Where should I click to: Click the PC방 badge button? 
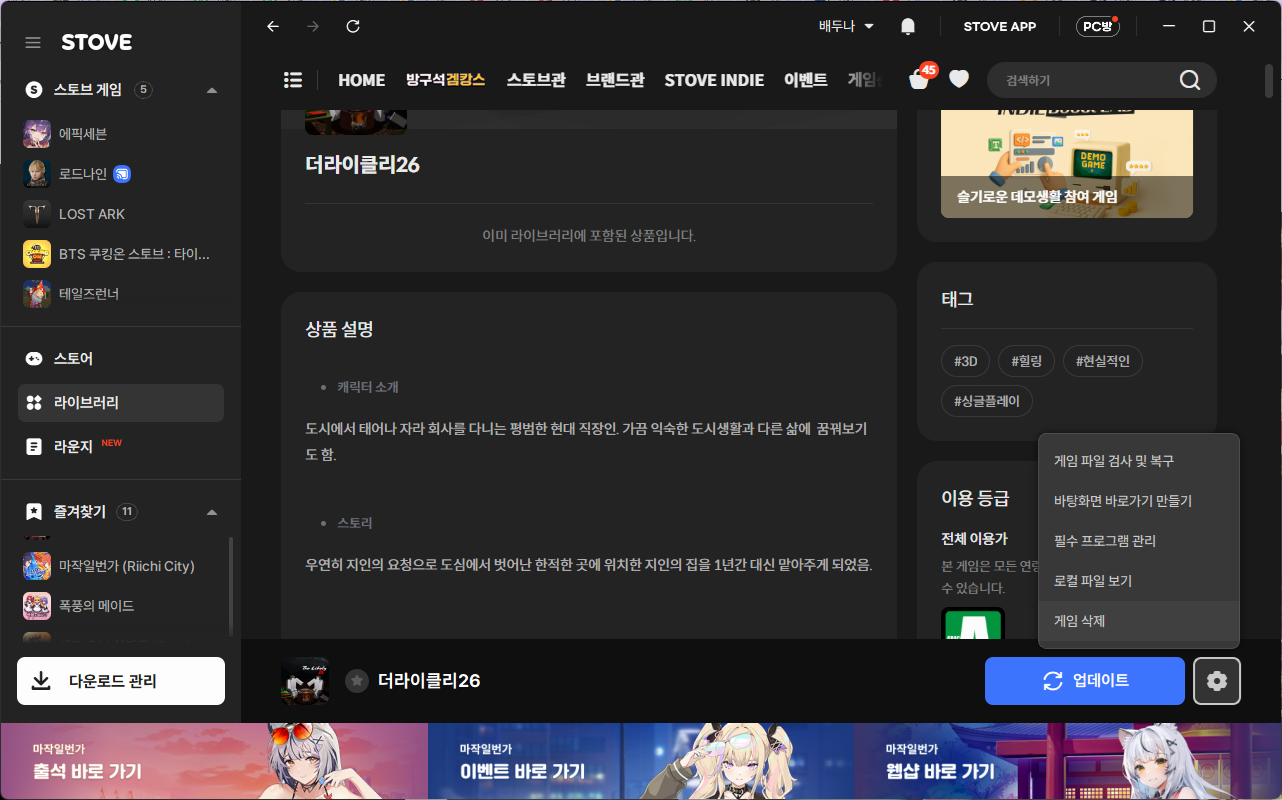pos(1097,27)
